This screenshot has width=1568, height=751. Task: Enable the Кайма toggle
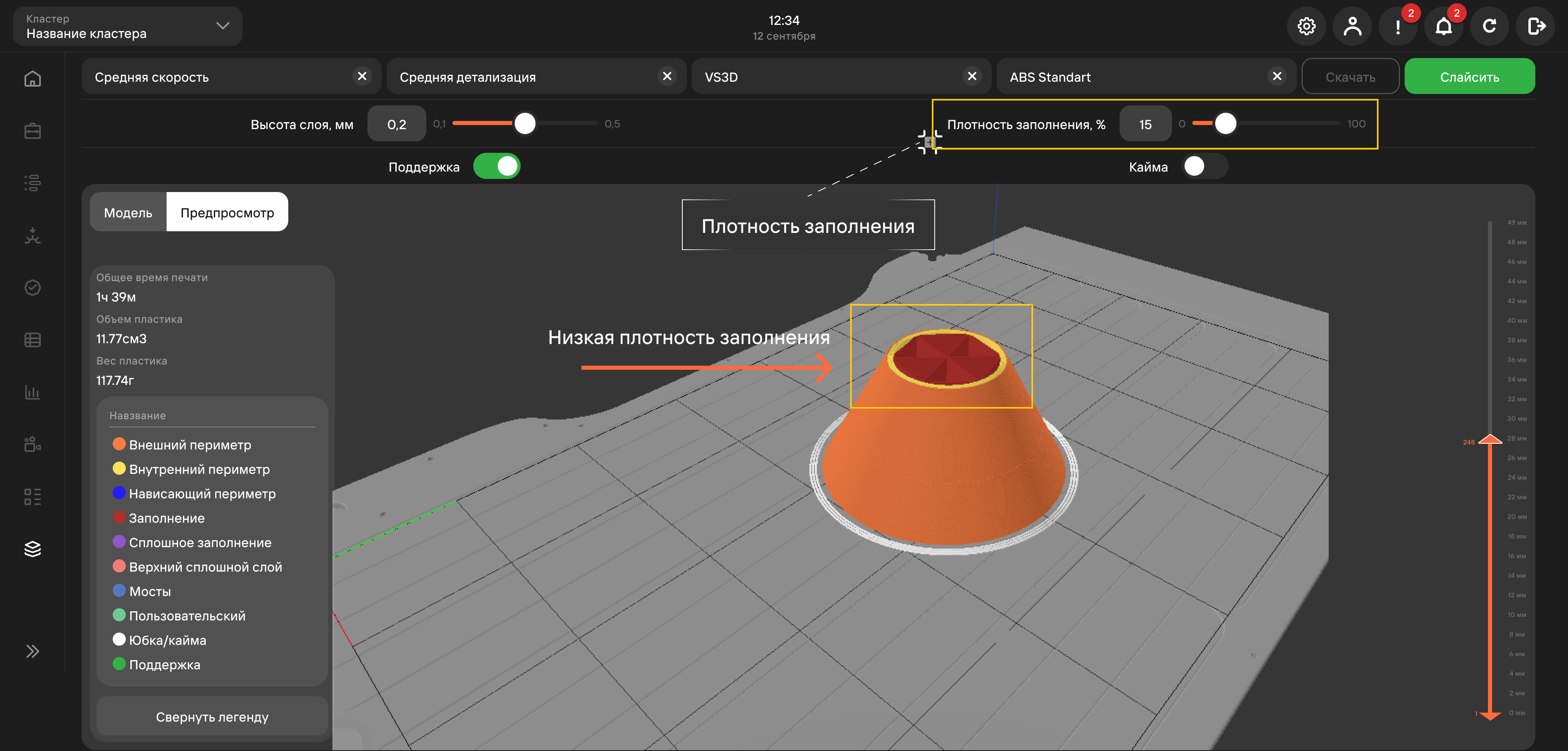coord(1205,166)
